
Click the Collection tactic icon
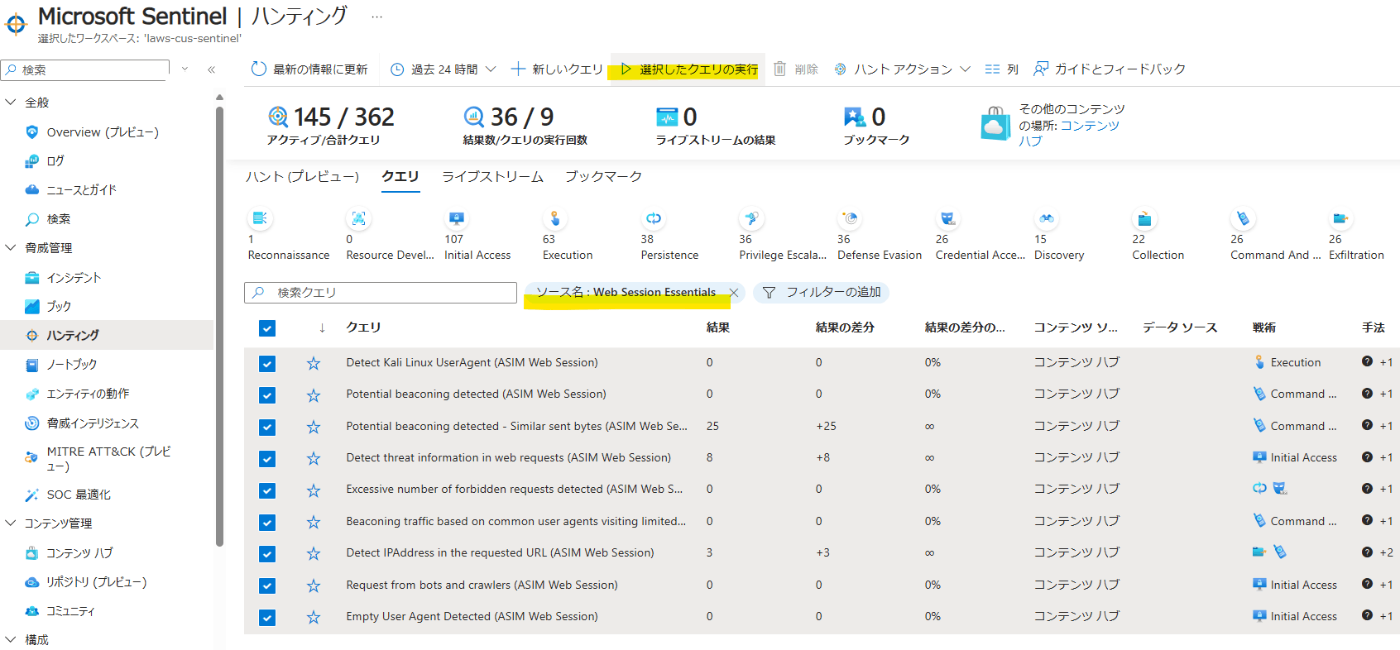(1144, 218)
